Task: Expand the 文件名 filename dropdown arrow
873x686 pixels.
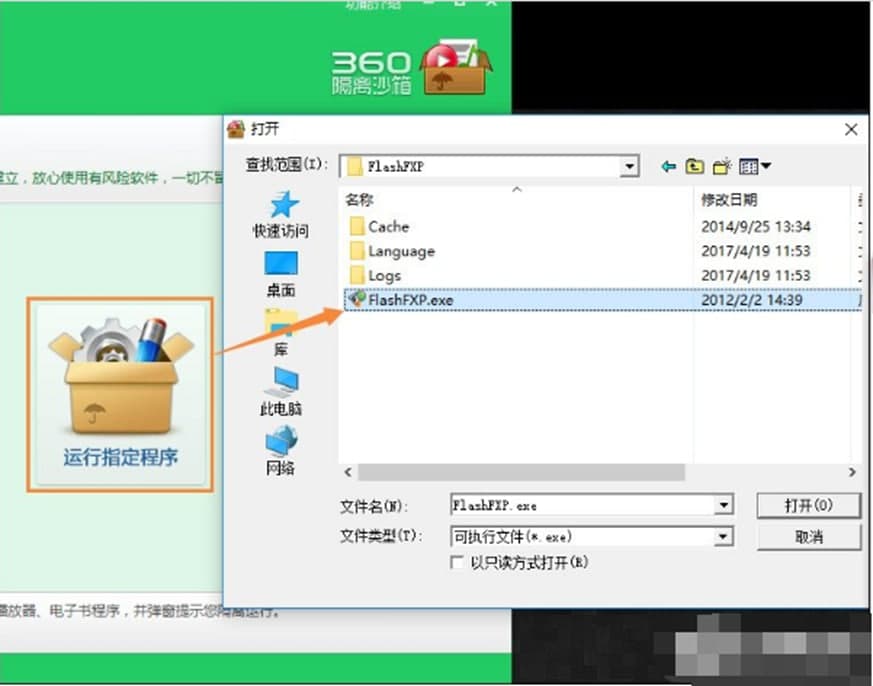Action: click(x=723, y=505)
